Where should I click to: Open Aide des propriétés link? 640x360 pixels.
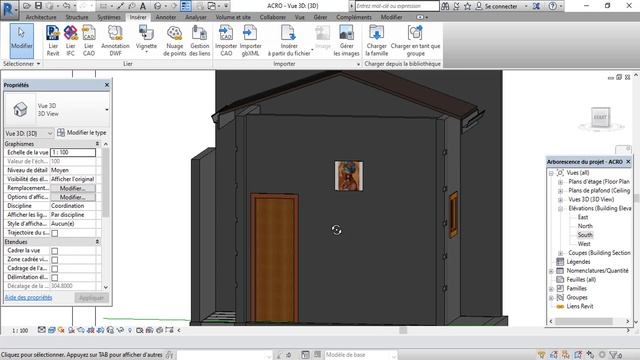click(29, 298)
